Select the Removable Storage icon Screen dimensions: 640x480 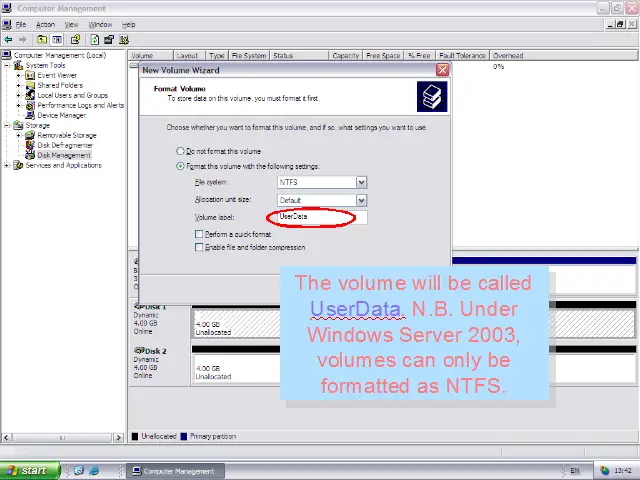[x=30, y=135]
